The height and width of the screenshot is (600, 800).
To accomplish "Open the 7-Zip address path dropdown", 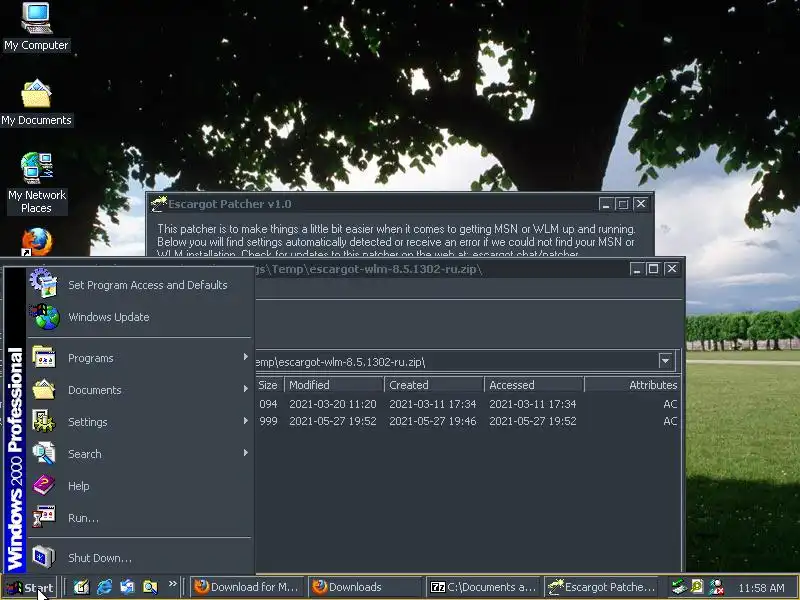I will point(665,361).
